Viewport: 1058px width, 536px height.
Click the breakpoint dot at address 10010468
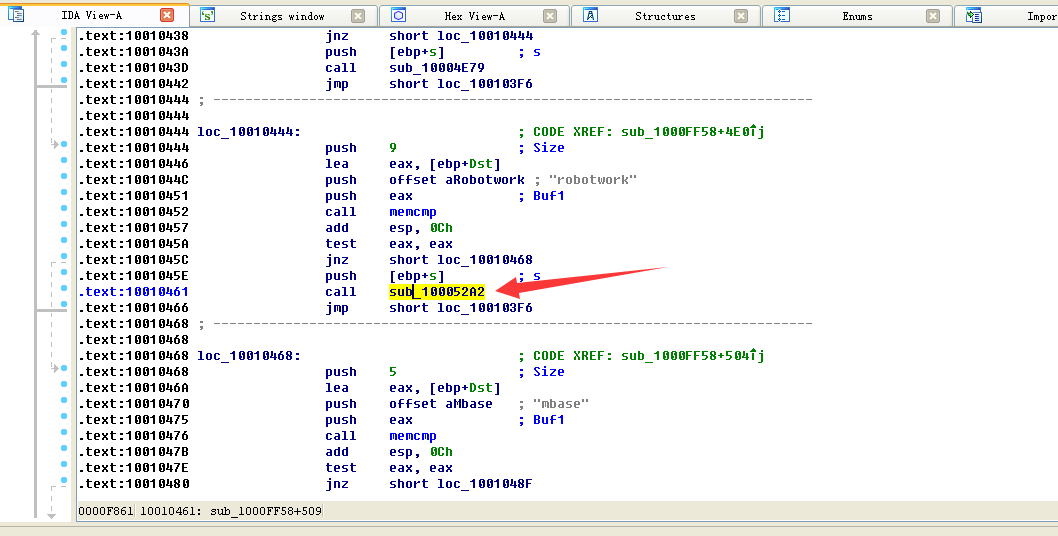(64, 368)
